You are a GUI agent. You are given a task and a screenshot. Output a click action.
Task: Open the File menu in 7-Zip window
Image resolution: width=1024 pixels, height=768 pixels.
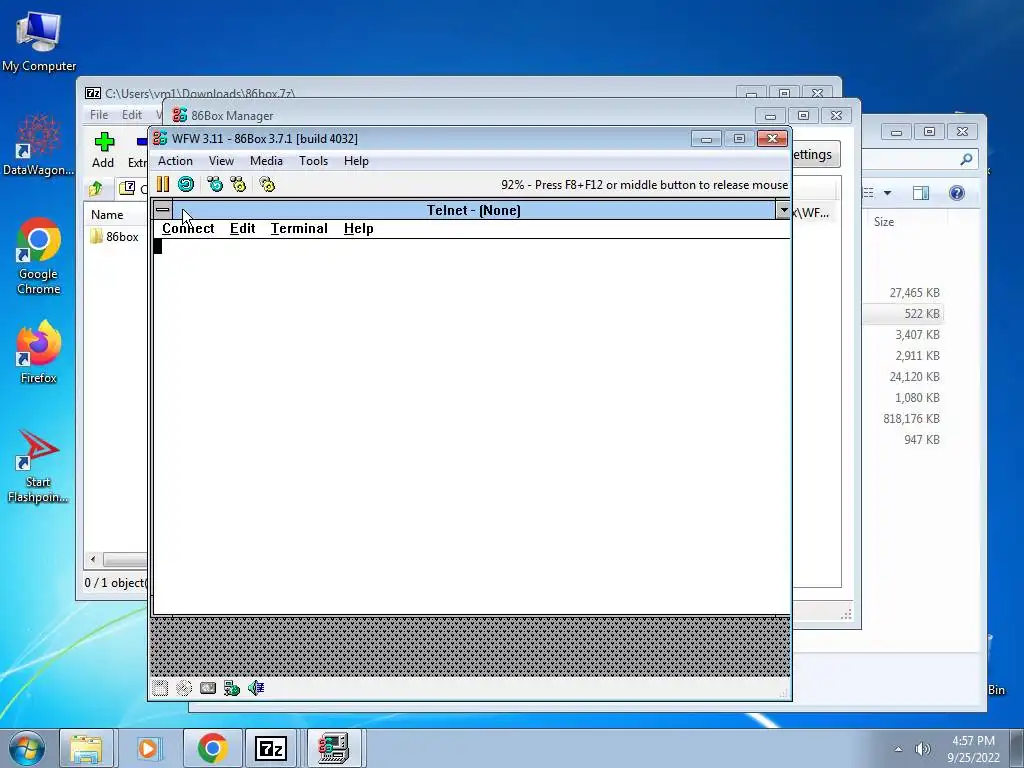99,115
